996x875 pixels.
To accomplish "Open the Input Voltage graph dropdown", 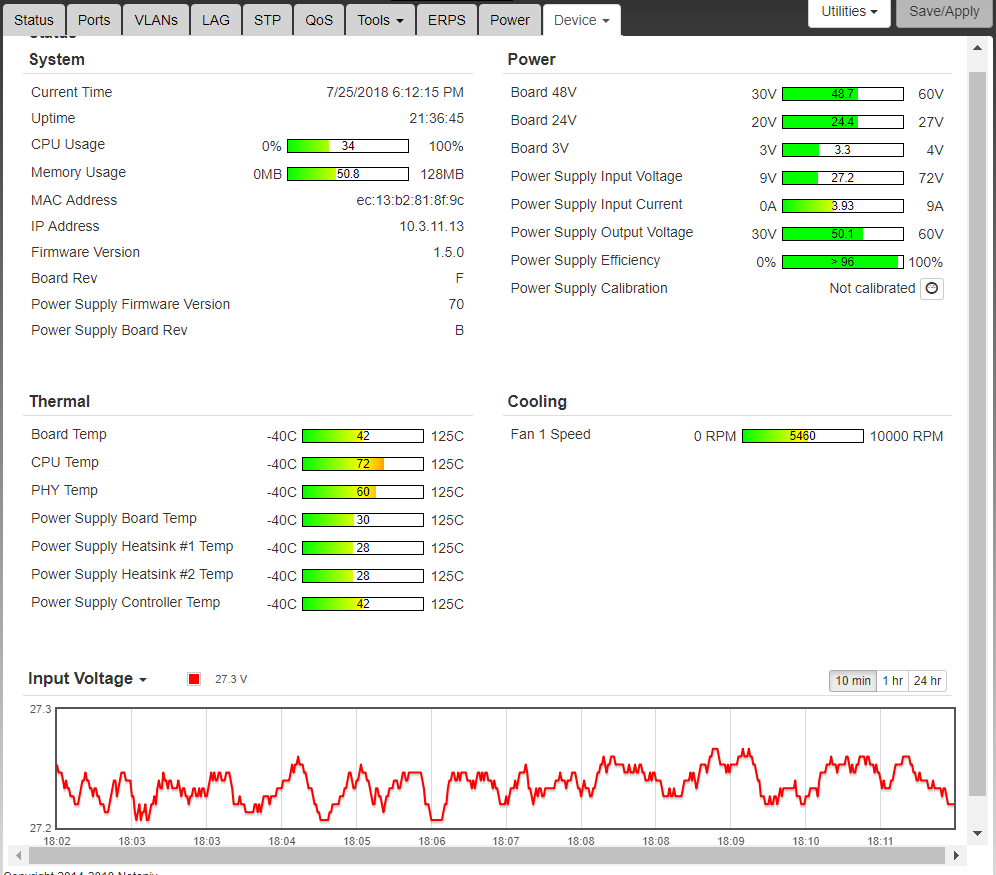I will pyautogui.click(x=88, y=679).
